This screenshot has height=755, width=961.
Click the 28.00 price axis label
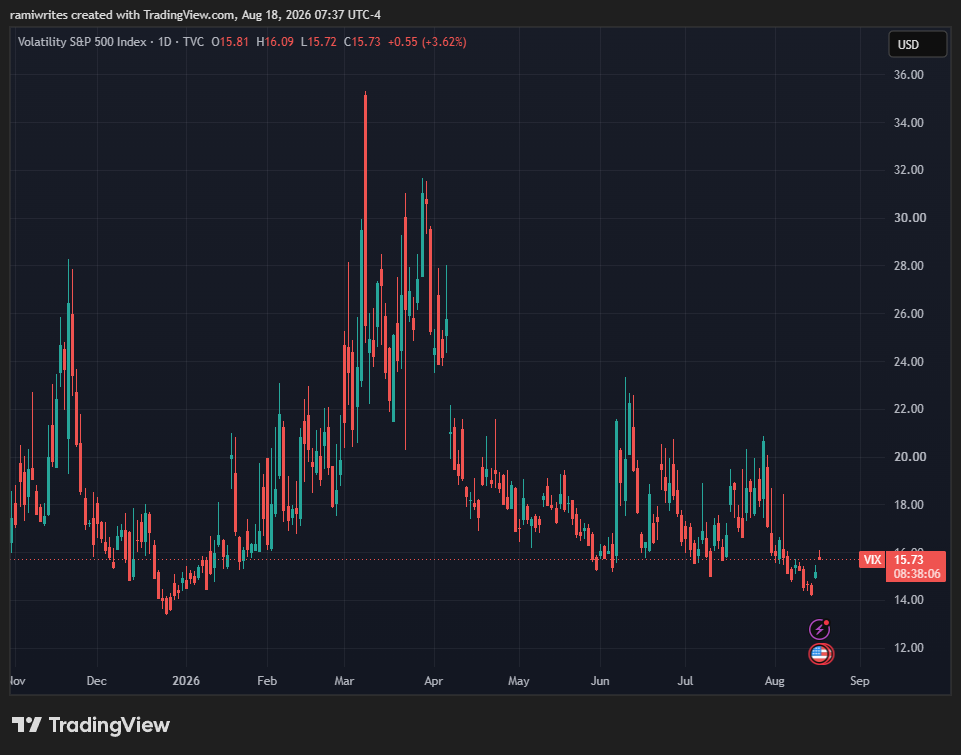[x=909, y=265]
